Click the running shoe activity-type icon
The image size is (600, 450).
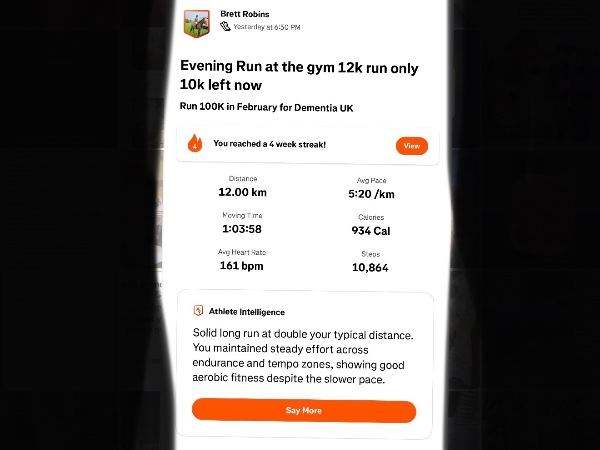pyautogui.click(x=225, y=26)
